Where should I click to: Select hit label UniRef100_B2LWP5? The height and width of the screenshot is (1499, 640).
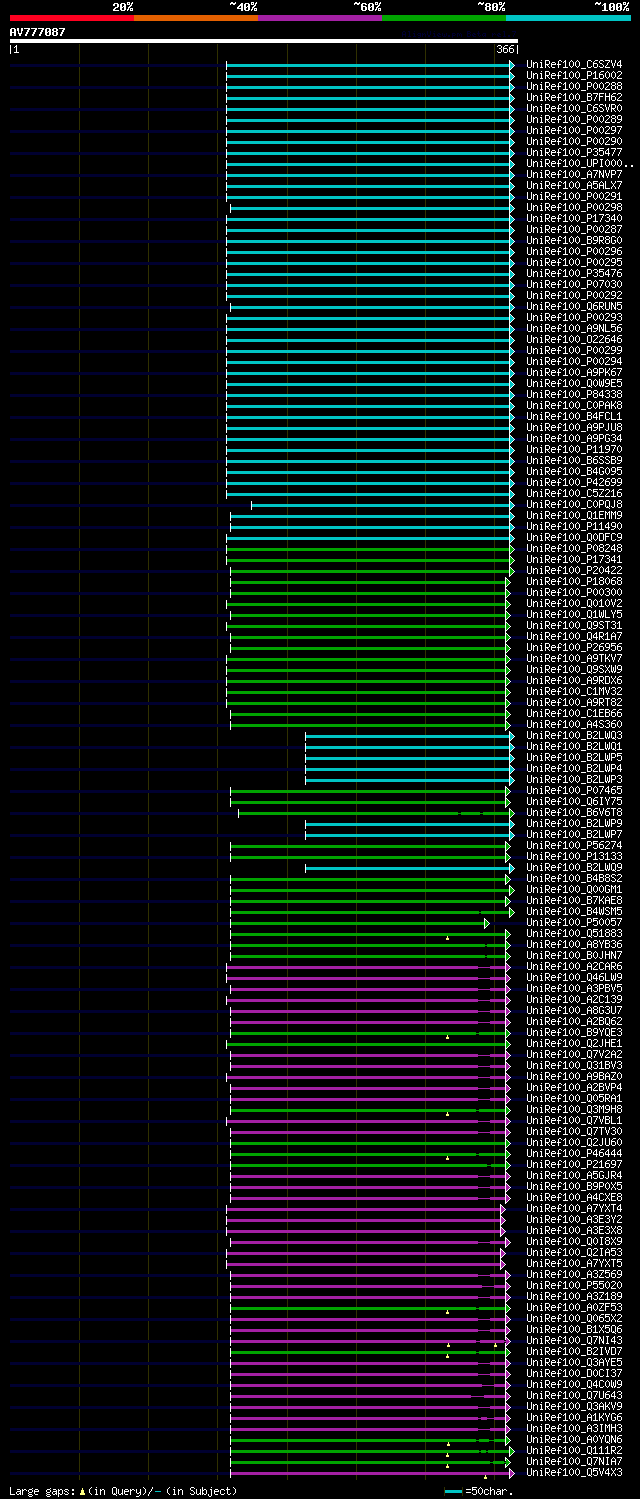tap(574, 757)
